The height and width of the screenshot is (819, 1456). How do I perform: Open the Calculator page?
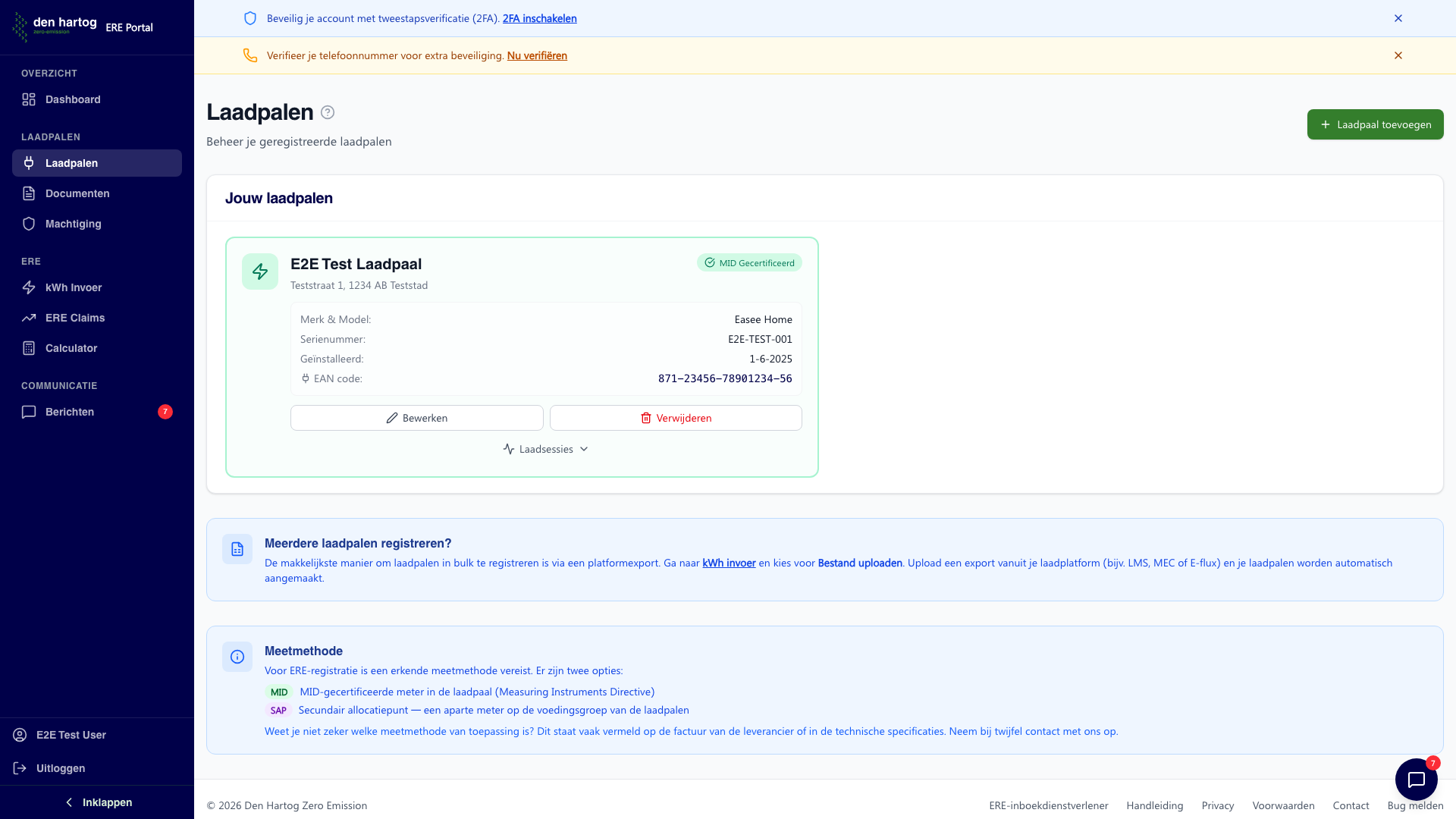pyautogui.click(x=71, y=348)
